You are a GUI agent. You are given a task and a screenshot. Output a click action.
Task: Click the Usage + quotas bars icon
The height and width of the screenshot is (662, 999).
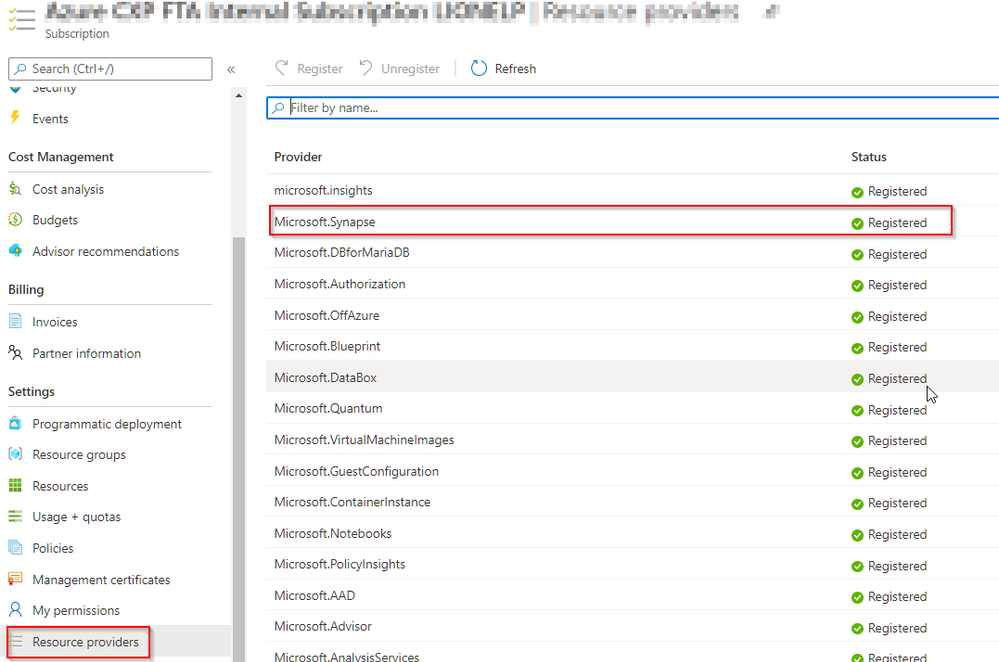point(15,516)
